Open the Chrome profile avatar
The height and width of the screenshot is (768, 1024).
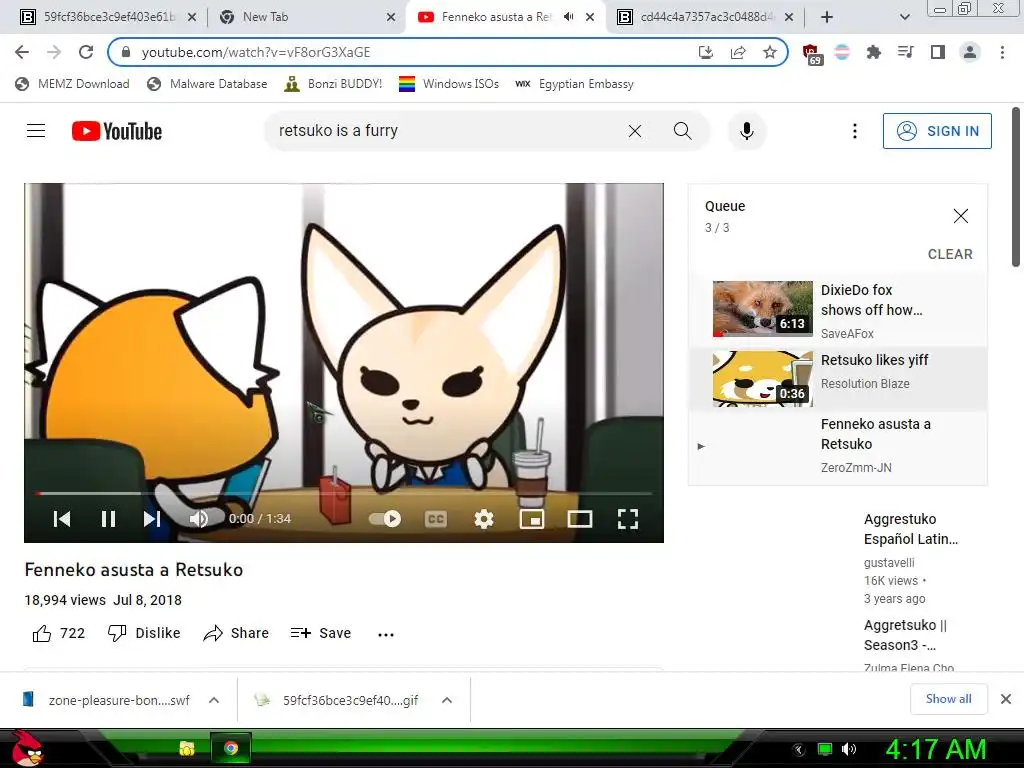point(970,52)
